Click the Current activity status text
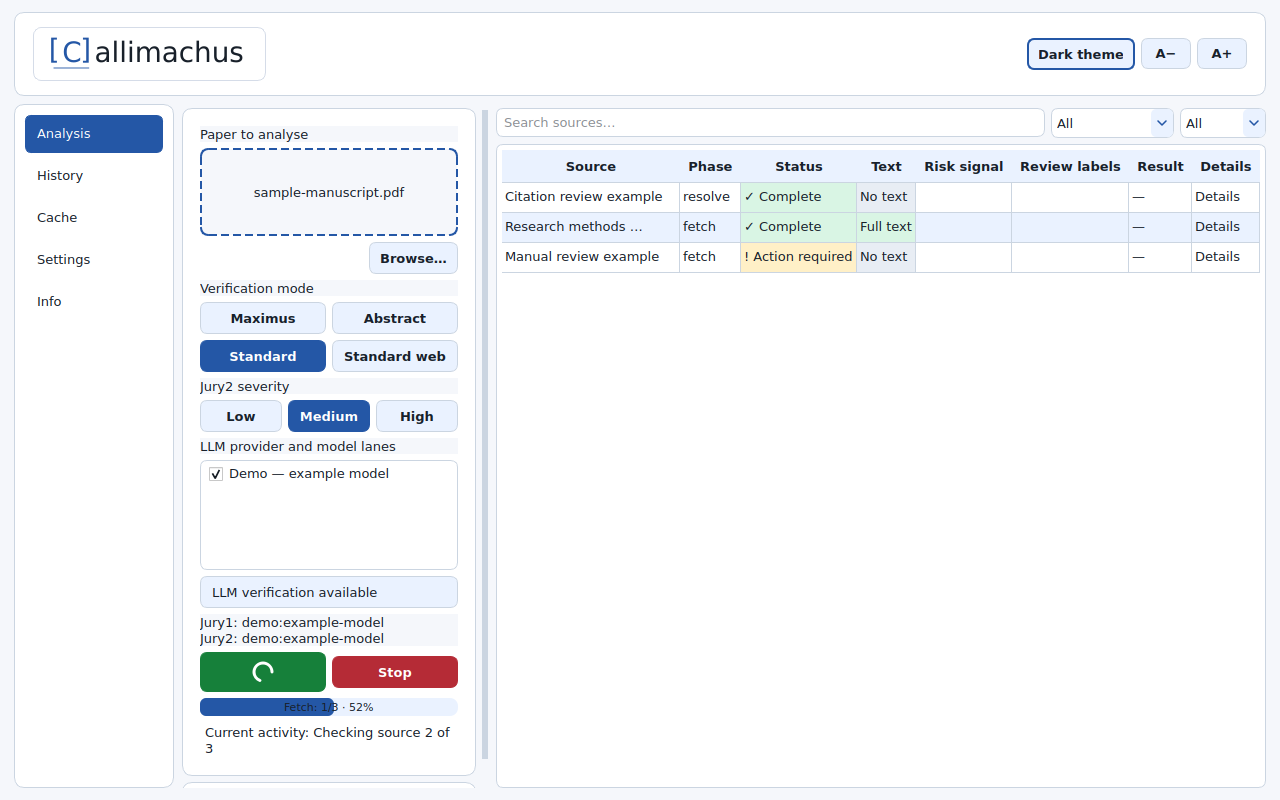Image resolution: width=1280 pixels, height=800 pixels. click(329, 740)
